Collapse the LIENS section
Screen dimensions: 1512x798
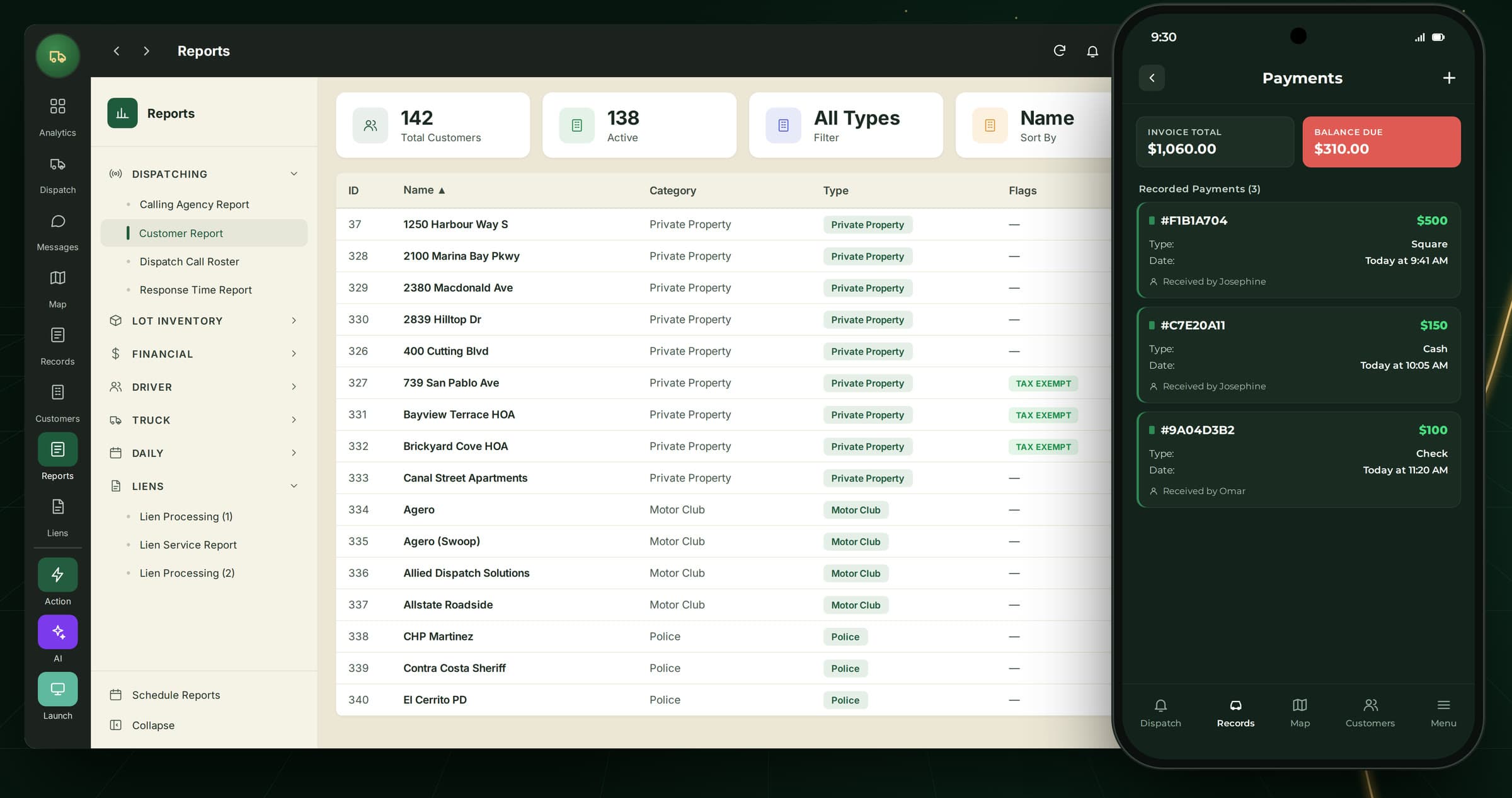(204, 486)
